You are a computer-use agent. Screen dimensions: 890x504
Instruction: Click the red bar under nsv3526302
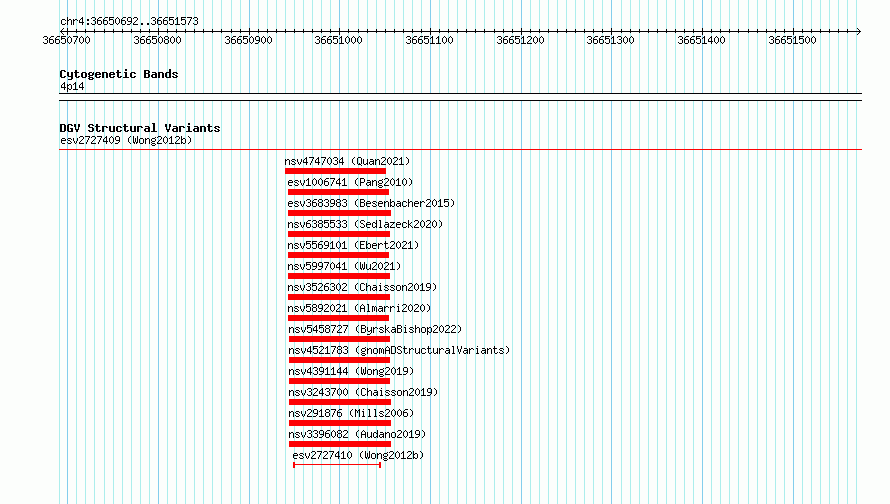[339, 297]
